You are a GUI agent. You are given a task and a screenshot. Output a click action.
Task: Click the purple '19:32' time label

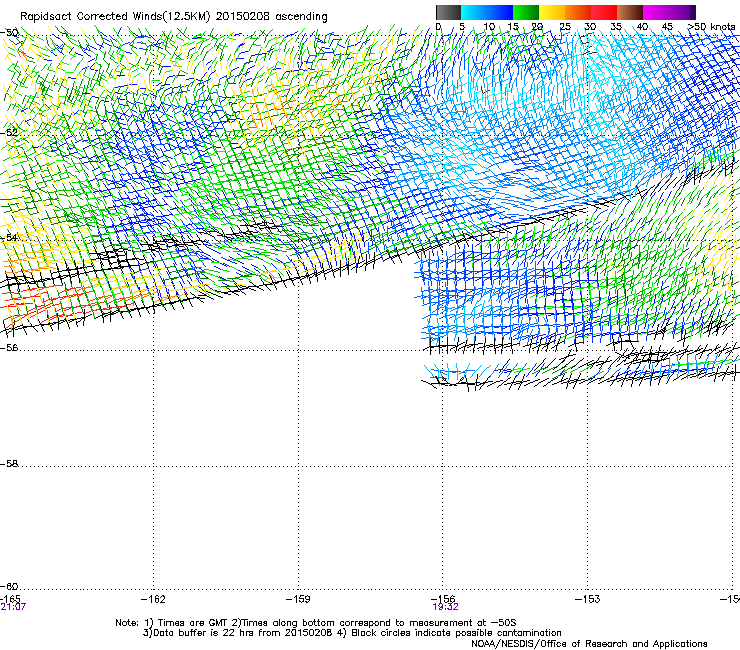[x=445, y=607]
